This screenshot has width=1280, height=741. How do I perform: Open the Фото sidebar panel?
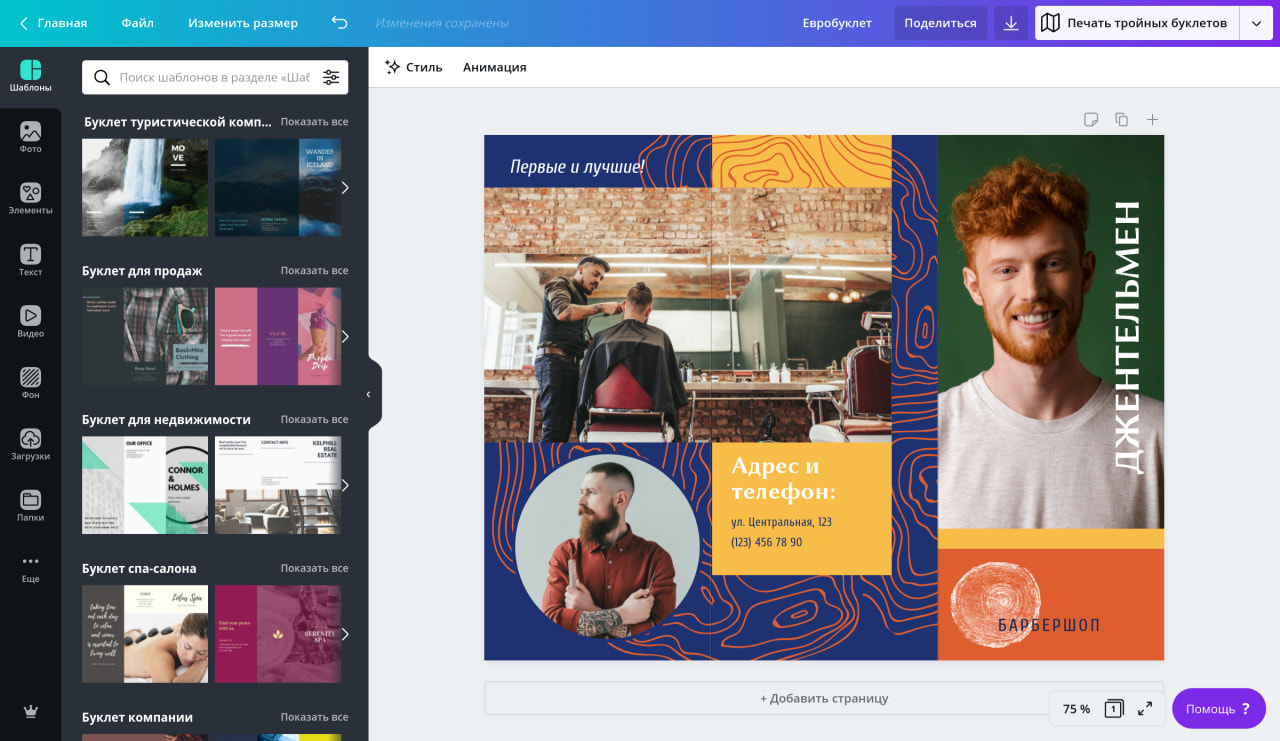(x=30, y=138)
